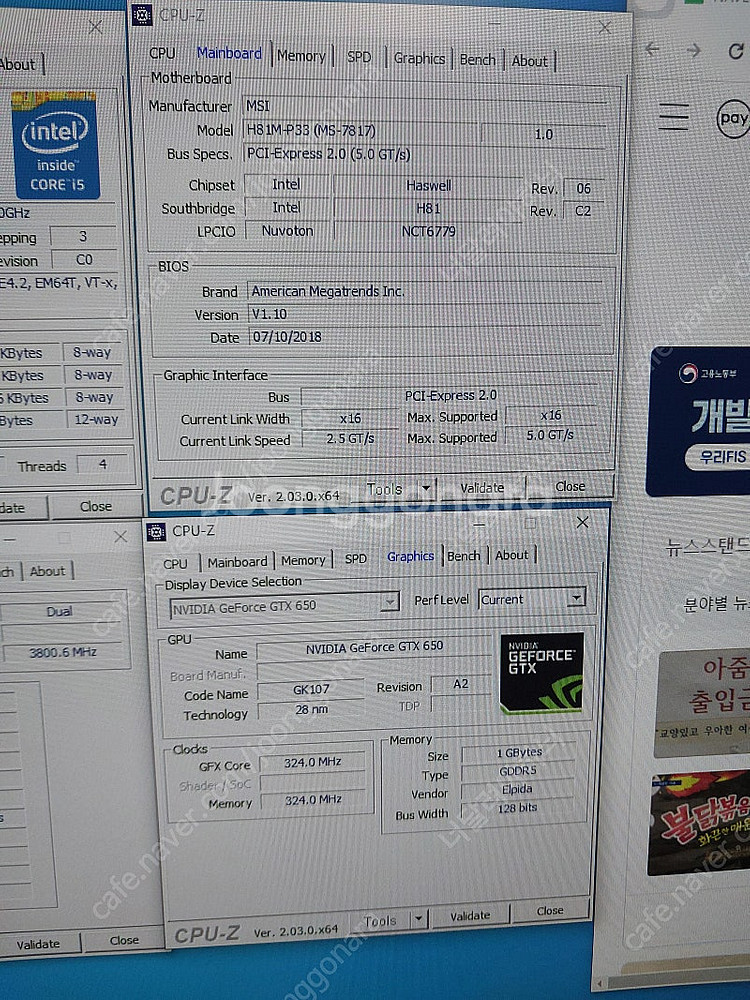750x1000 pixels.
Task: Click Southbridge H81 value field
Action: point(428,209)
